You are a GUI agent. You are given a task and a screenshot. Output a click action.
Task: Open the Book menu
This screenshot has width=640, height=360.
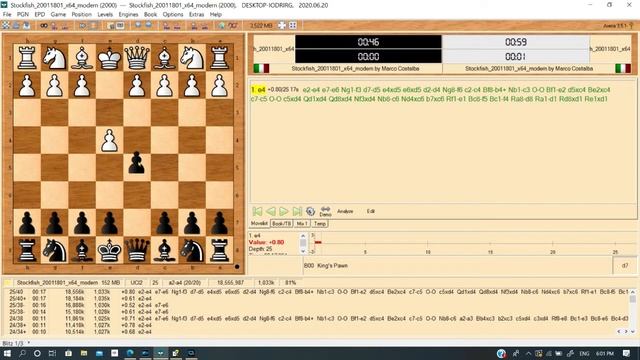pos(150,14)
